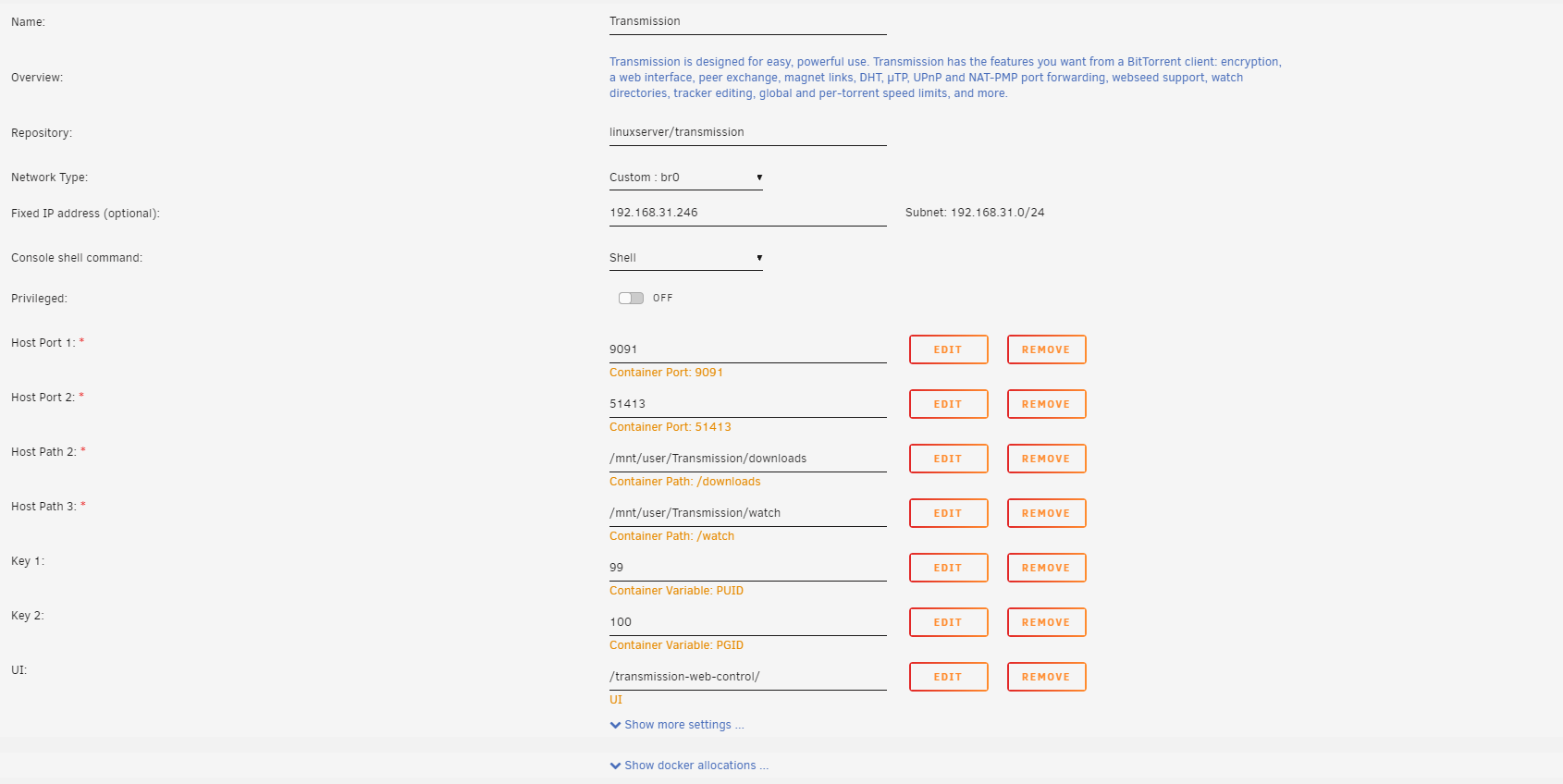
Task: Edit the watch host path
Action: click(948, 513)
